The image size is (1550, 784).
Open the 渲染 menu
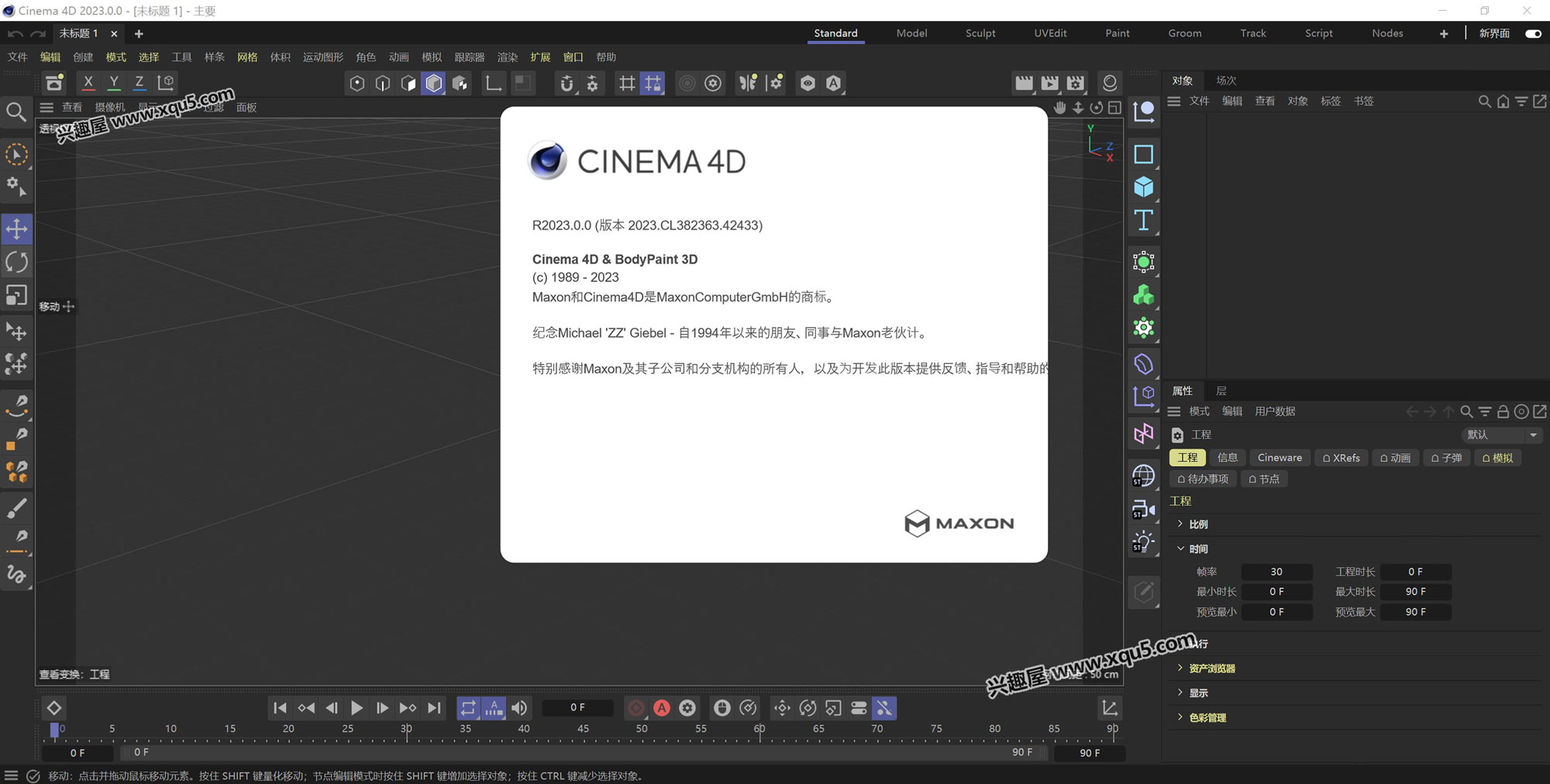pyautogui.click(x=507, y=57)
